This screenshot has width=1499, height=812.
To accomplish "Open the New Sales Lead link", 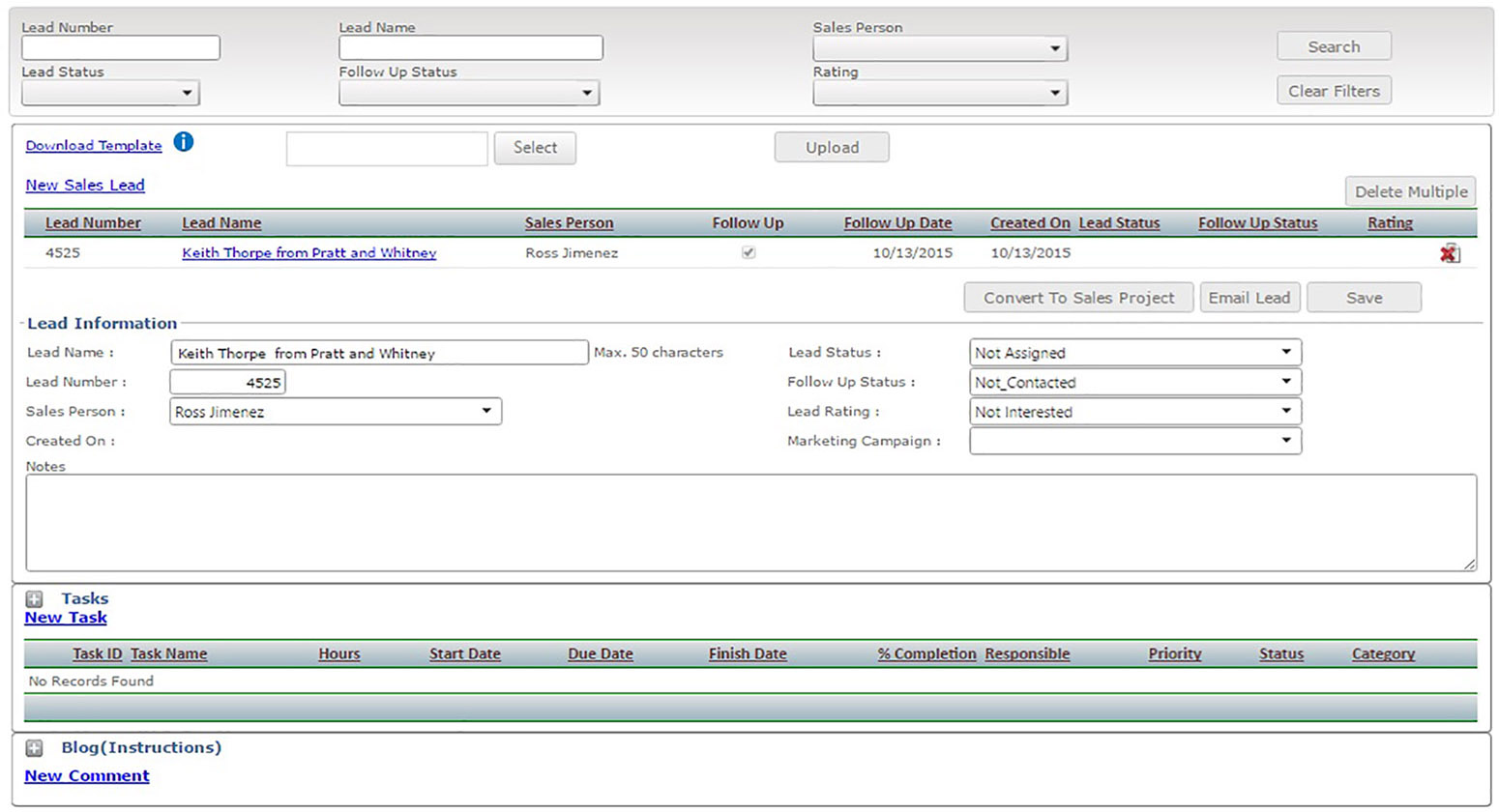I will (x=85, y=186).
